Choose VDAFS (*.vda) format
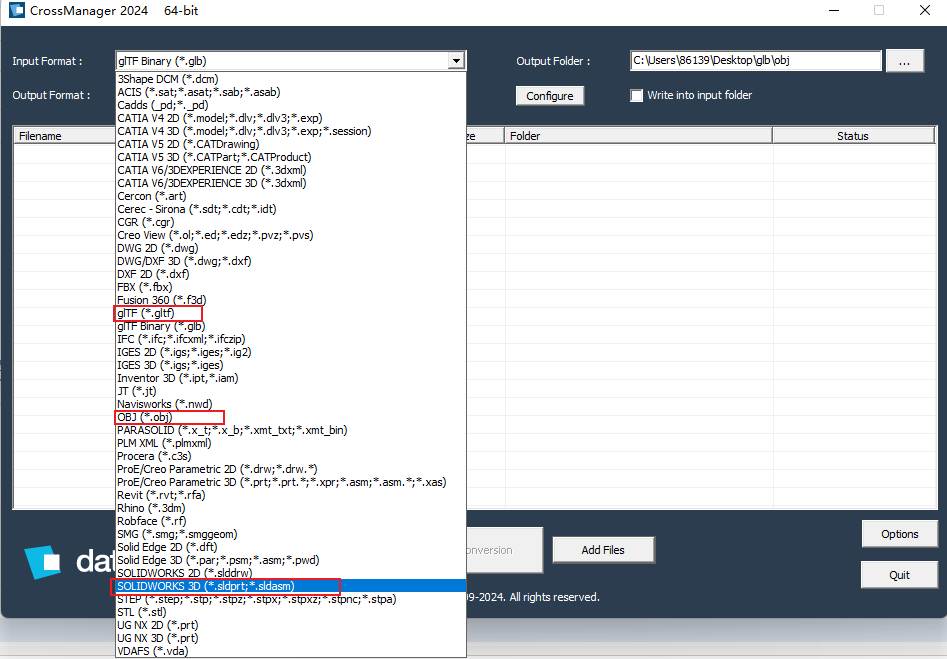This screenshot has height=659, width=947. [291, 651]
